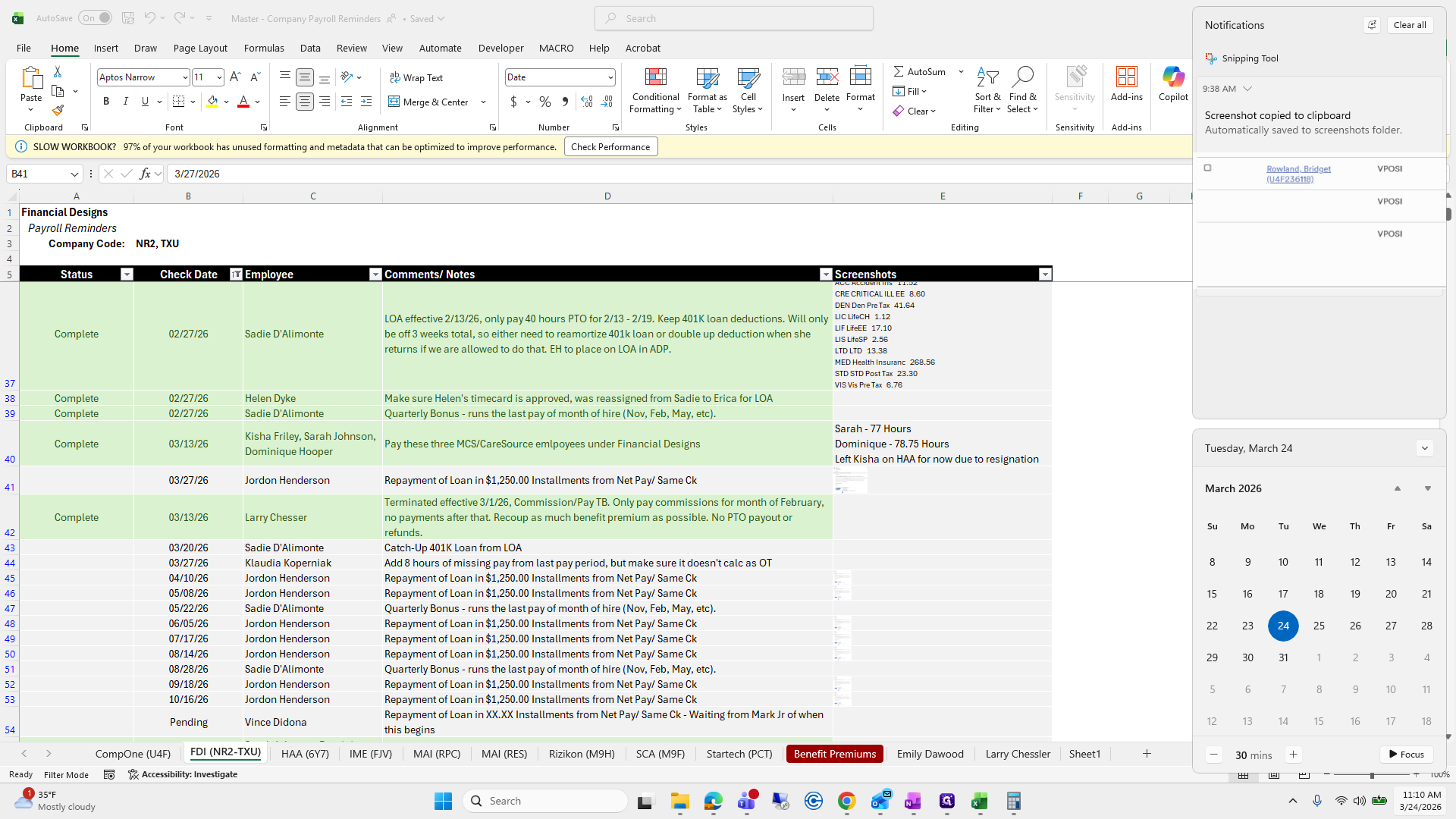Open the Sort & Filter icon
The width and height of the screenshot is (1456, 819).
pos(987,77)
